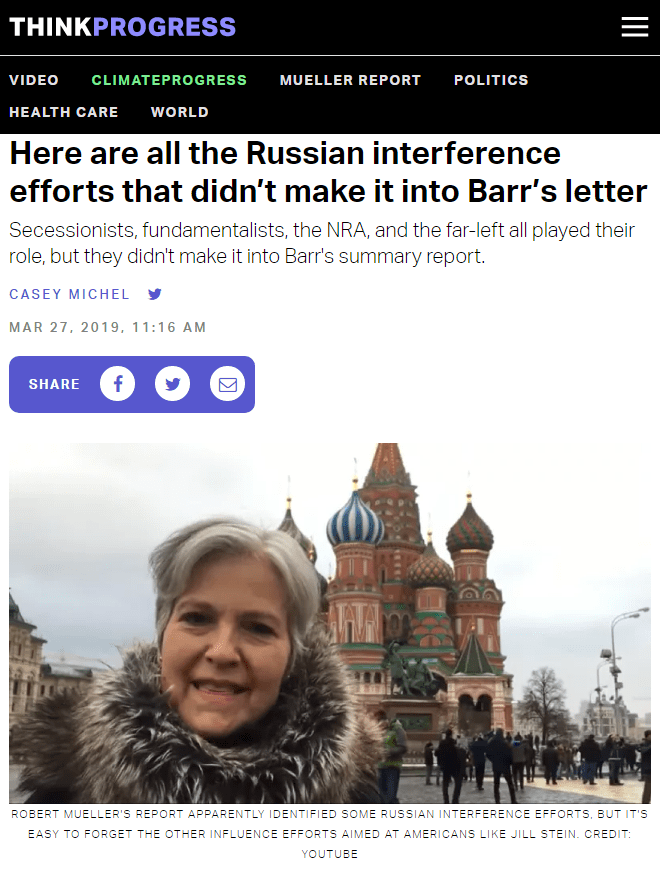Click the PROGRESS part of the logo
This screenshot has height=870, width=660.
click(164, 27)
